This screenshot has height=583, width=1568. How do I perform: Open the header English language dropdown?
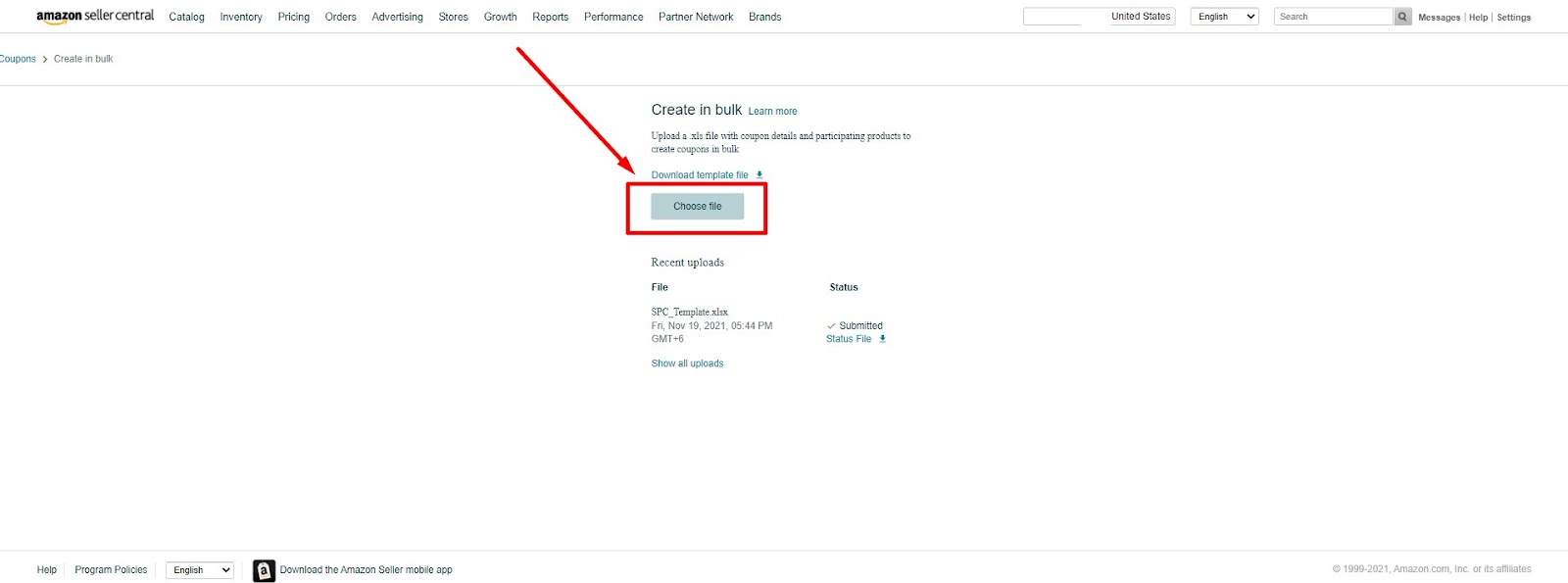(x=1224, y=17)
